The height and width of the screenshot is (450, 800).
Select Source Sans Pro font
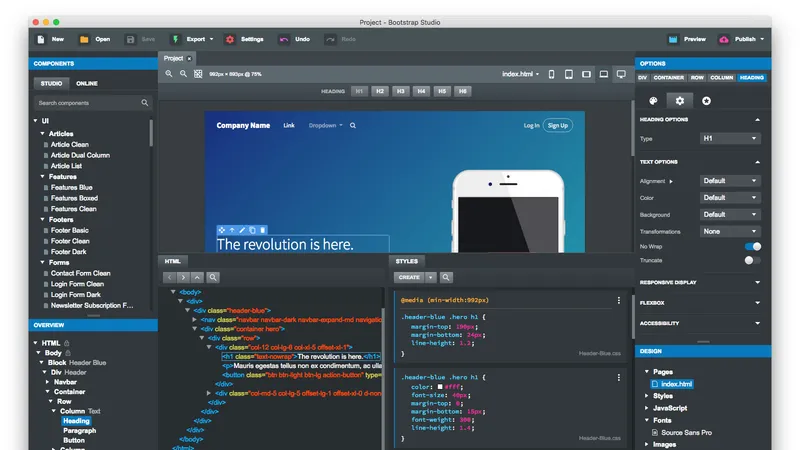point(686,433)
